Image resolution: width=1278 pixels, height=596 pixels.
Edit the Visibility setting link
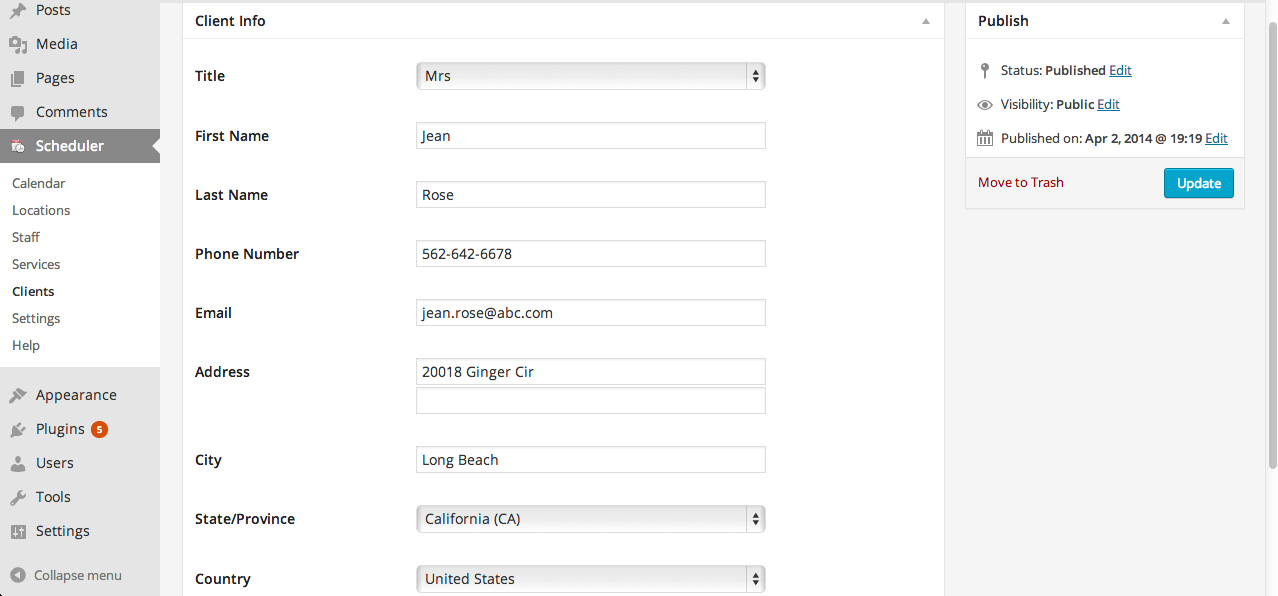[x=1108, y=104]
